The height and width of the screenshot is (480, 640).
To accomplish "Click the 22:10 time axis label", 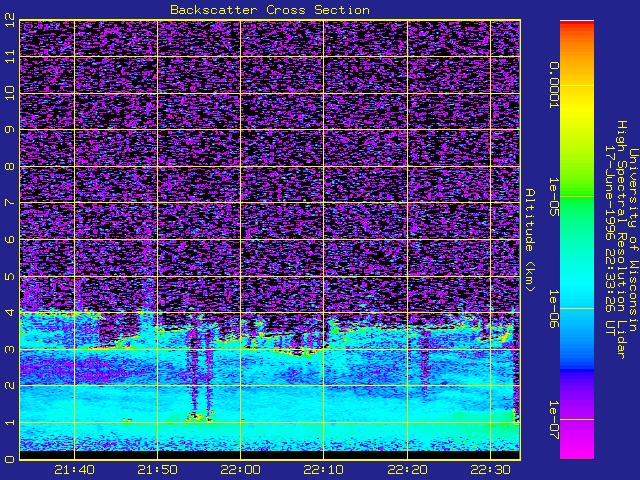I will point(324,470).
